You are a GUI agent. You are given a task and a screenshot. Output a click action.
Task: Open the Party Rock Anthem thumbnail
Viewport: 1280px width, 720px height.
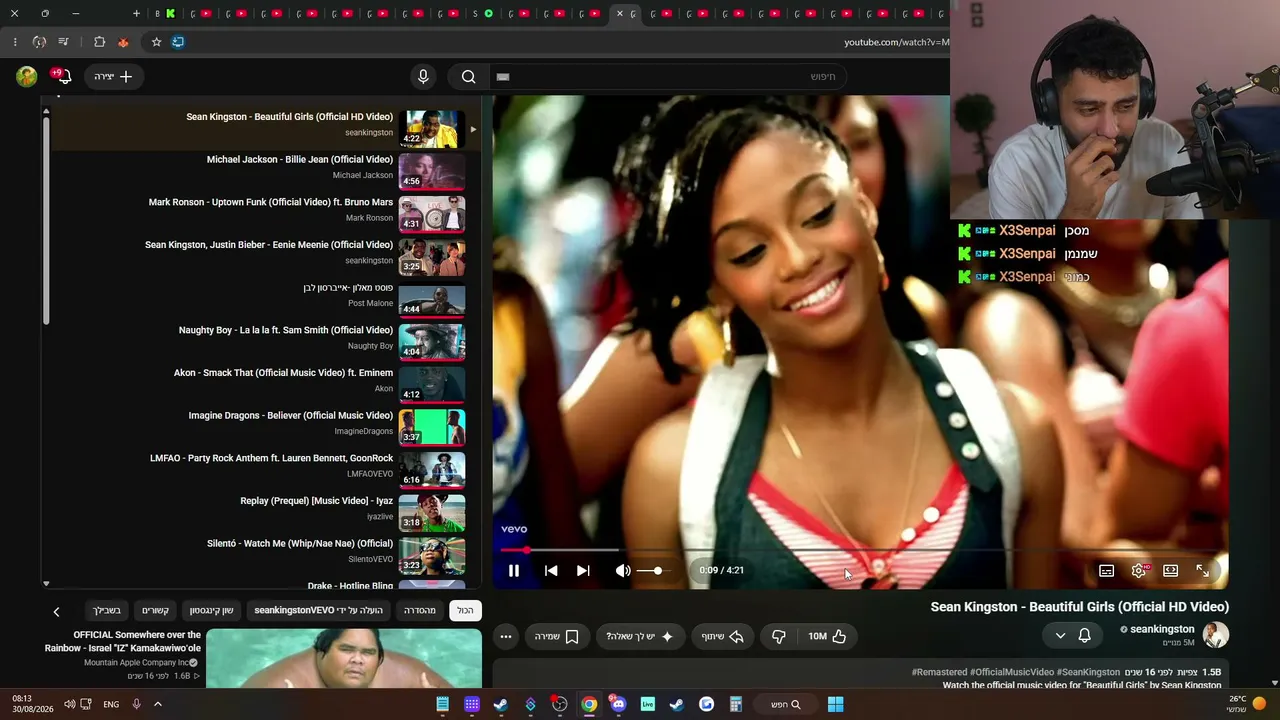tap(432, 470)
